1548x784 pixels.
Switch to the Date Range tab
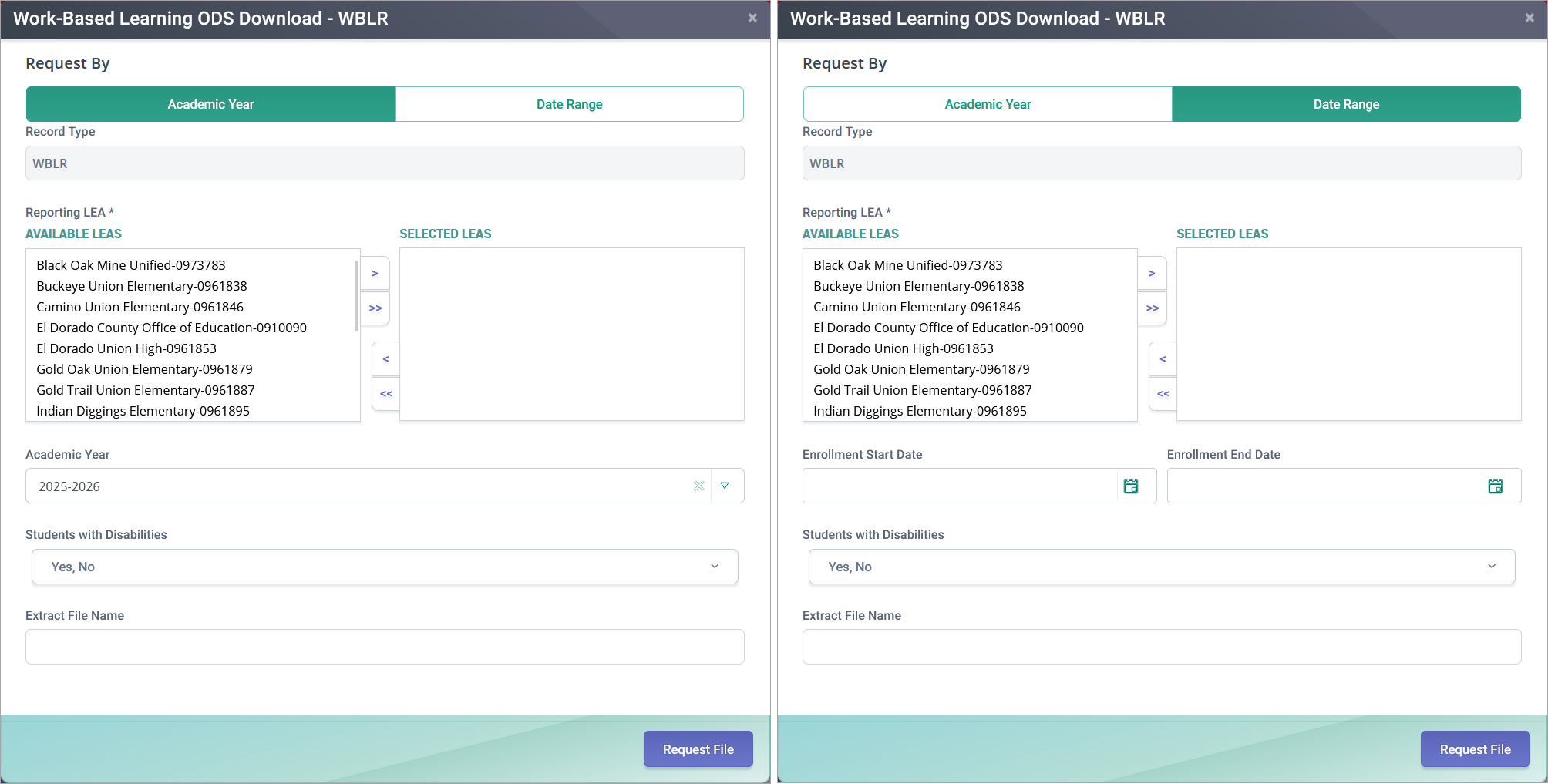click(570, 103)
